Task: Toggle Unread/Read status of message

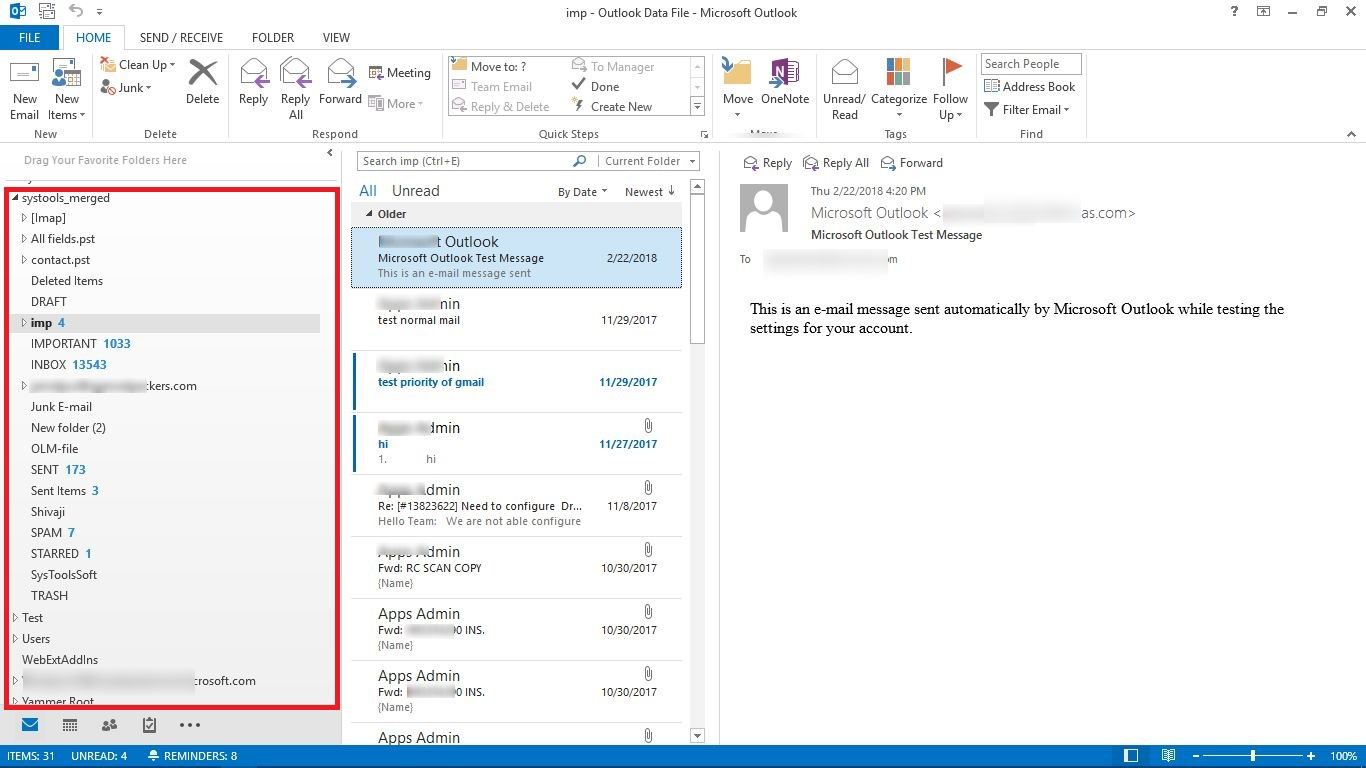Action: tap(845, 75)
